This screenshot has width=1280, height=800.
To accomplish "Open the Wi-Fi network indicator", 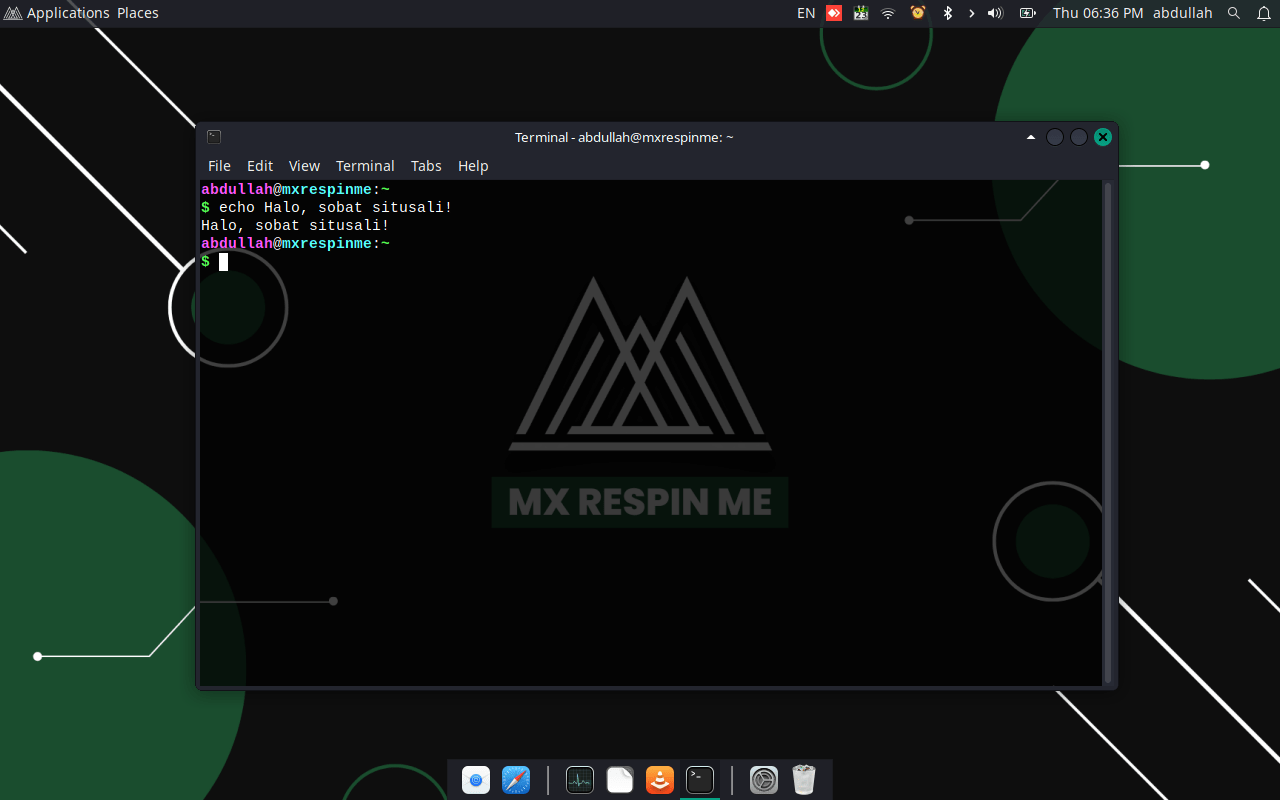I will coord(888,13).
